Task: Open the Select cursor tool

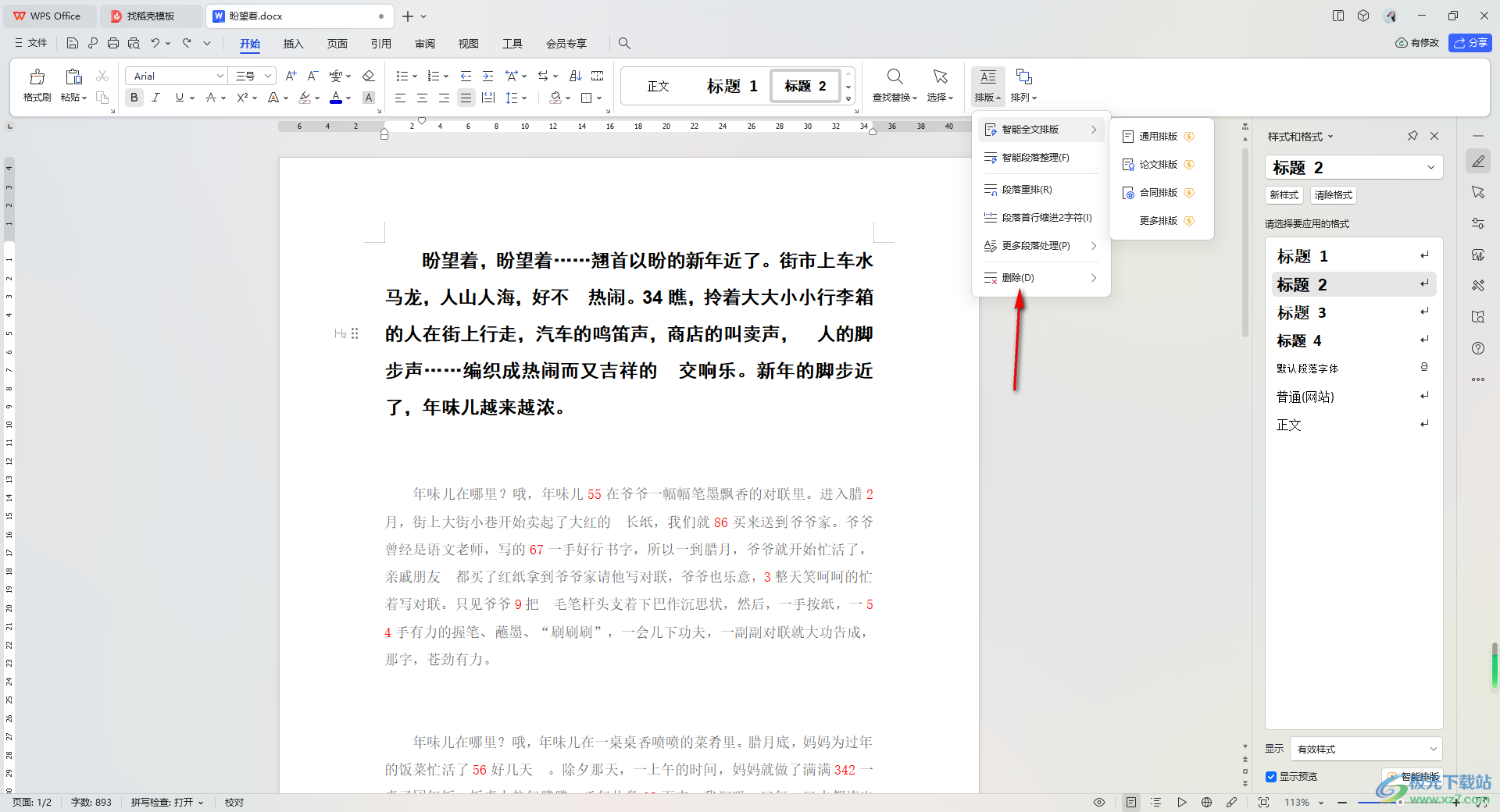Action: tap(940, 85)
